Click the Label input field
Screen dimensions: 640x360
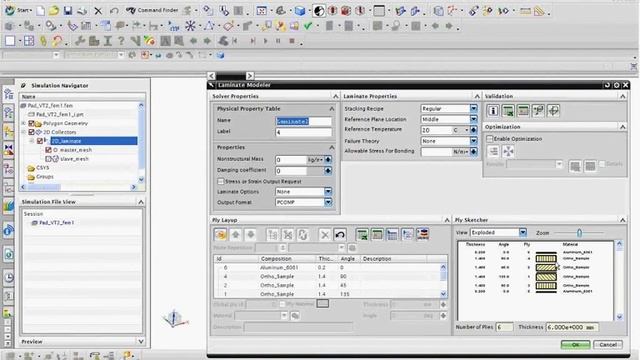click(303, 132)
